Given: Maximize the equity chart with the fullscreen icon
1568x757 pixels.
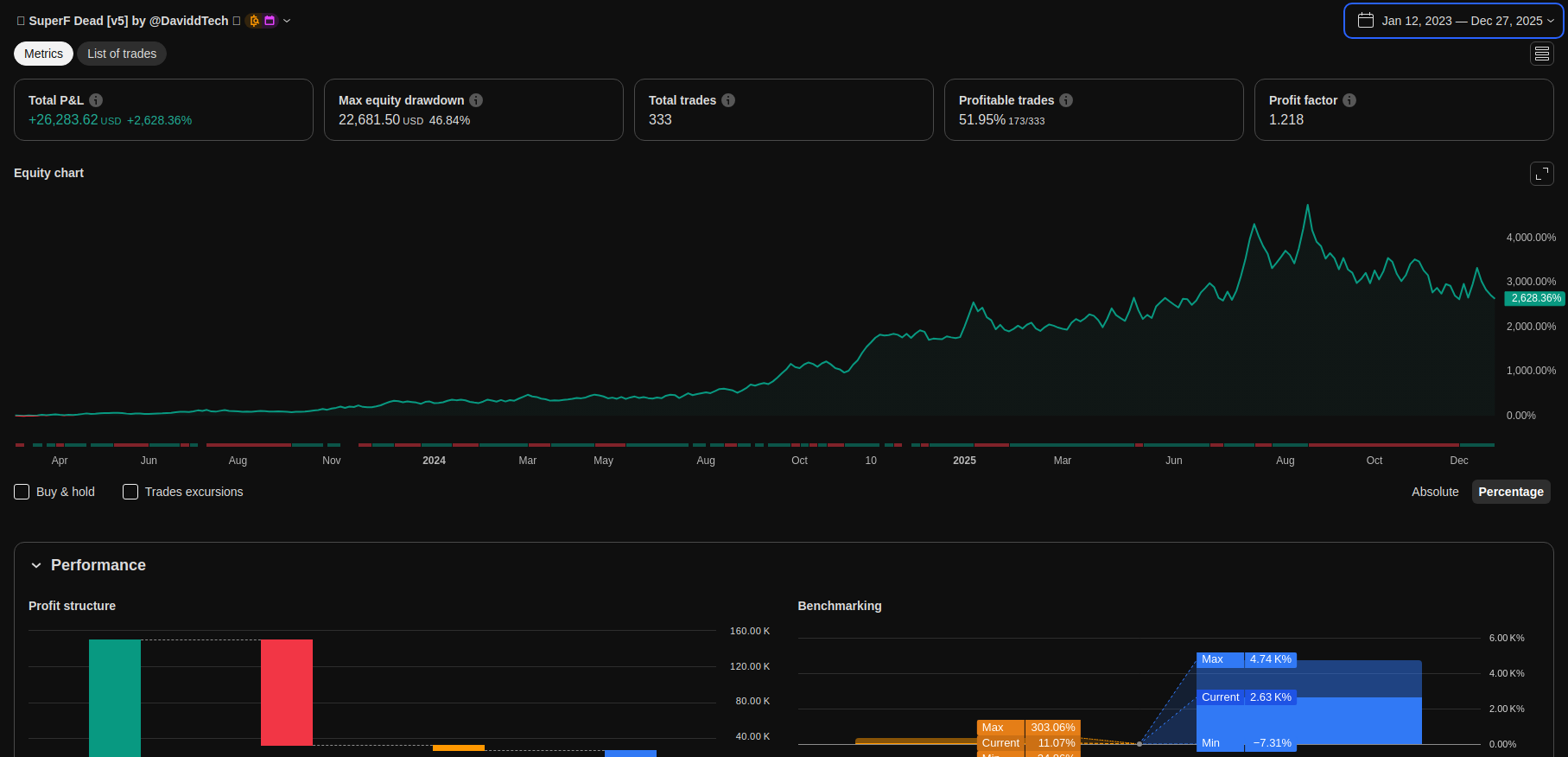Looking at the screenshot, I should [1541, 174].
